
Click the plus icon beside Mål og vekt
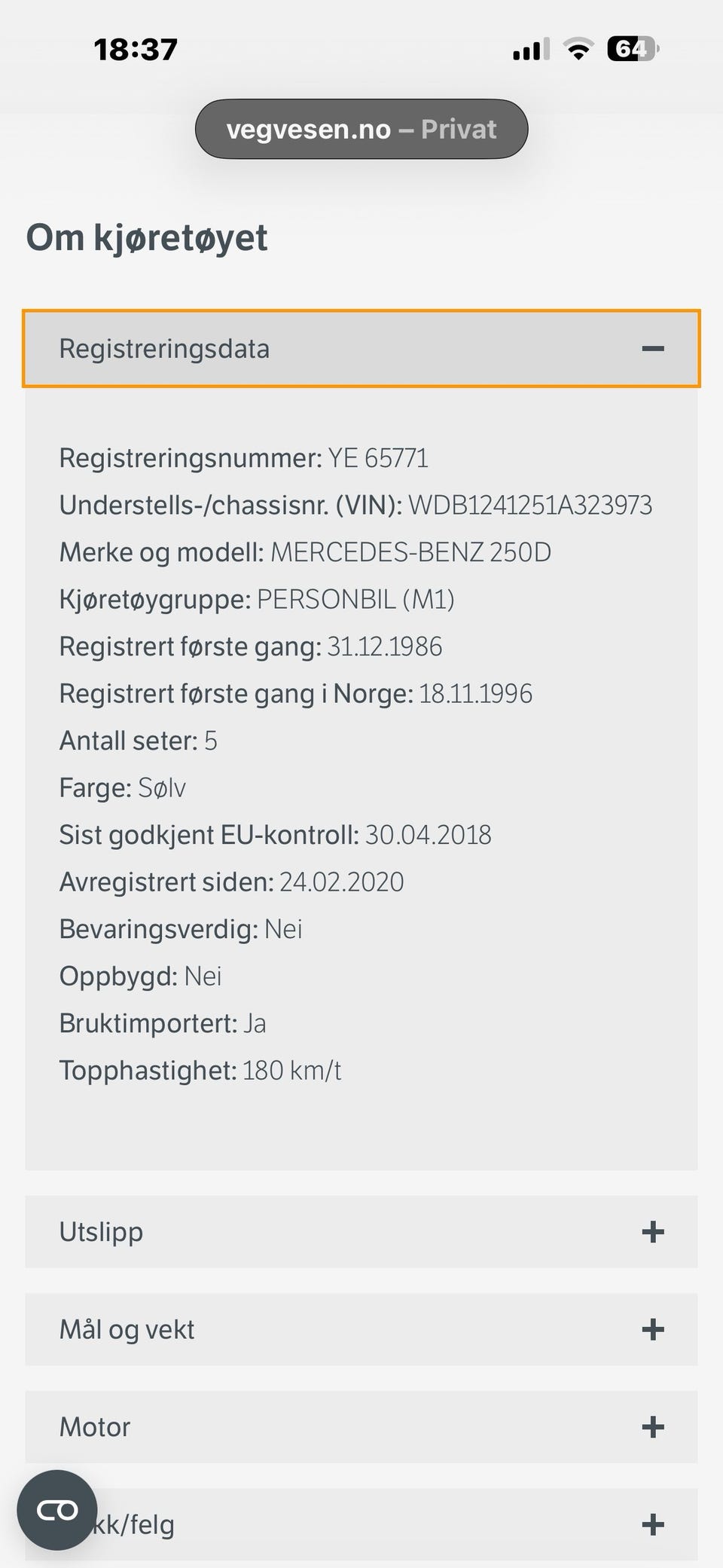[x=652, y=1329]
